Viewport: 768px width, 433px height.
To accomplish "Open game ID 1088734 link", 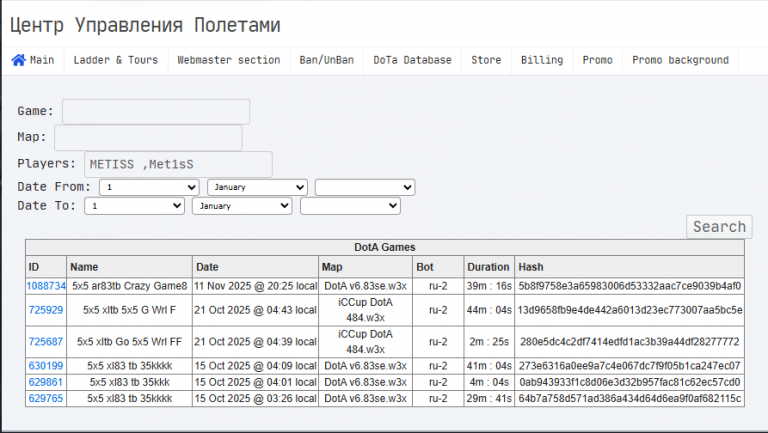I will point(46,286).
